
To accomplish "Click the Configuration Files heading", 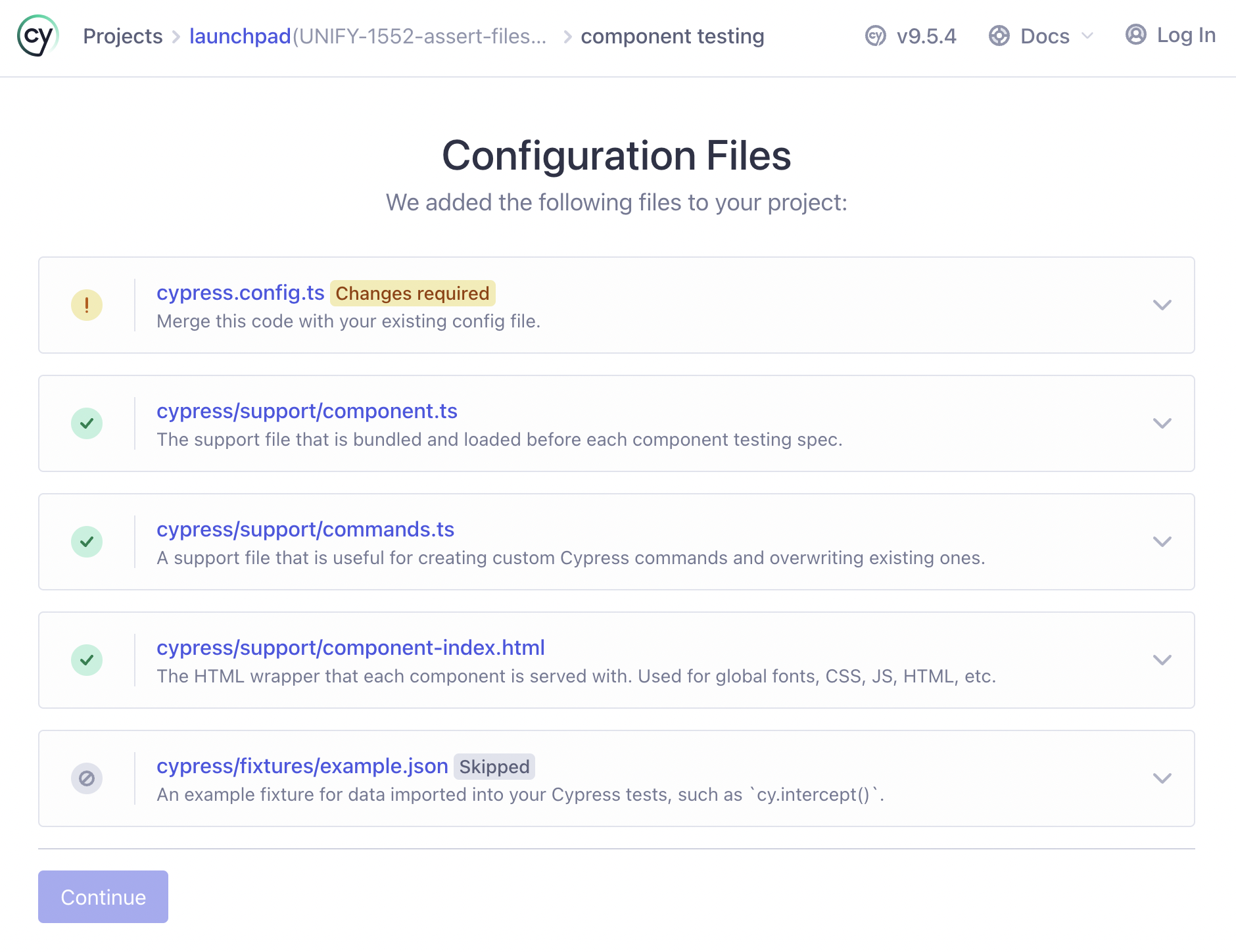I will pos(617,156).
